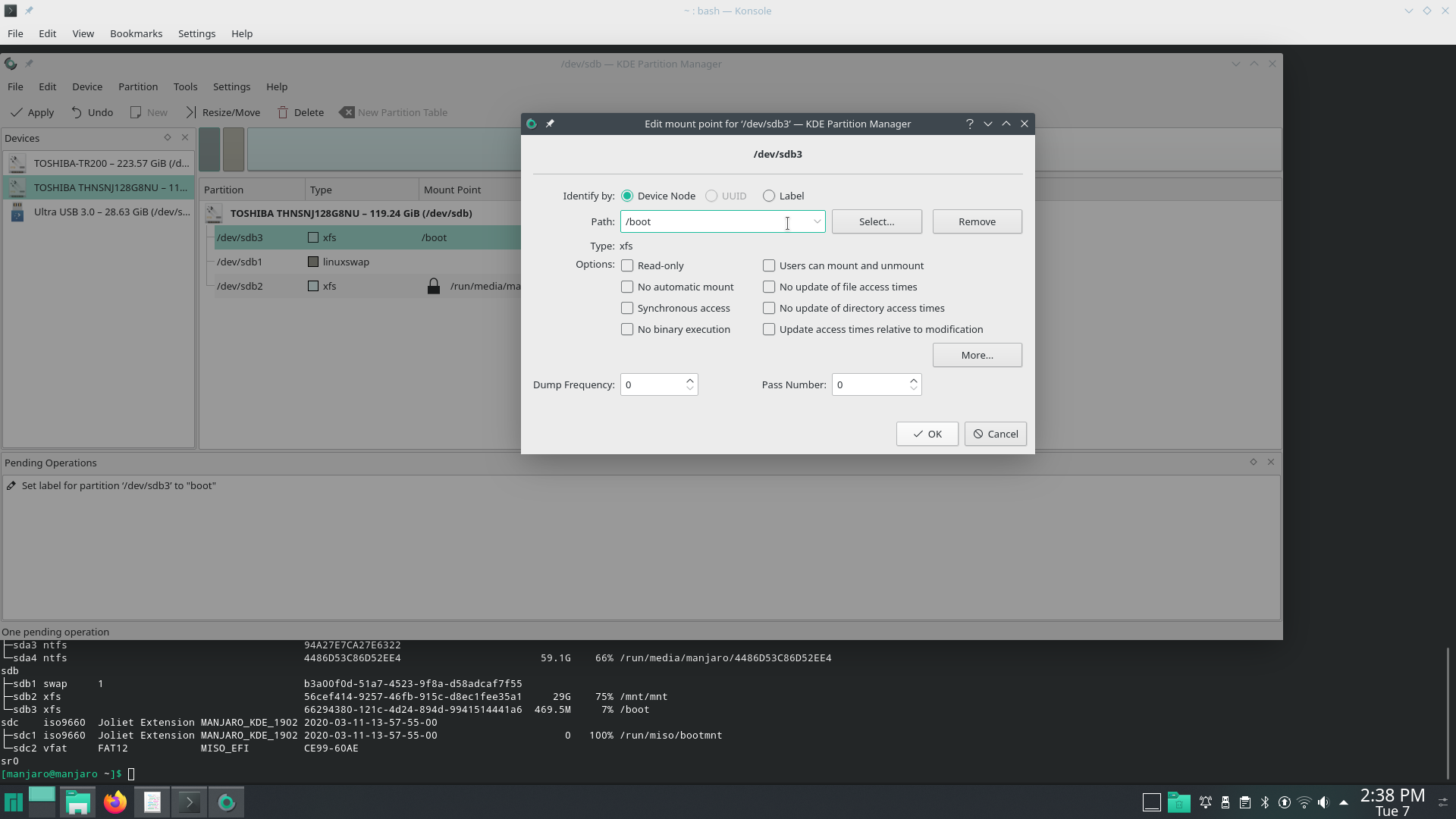The width and height of the screenshot is (1456, 819).
Task: Open the Konsole View menu
Action: (83, 33)
